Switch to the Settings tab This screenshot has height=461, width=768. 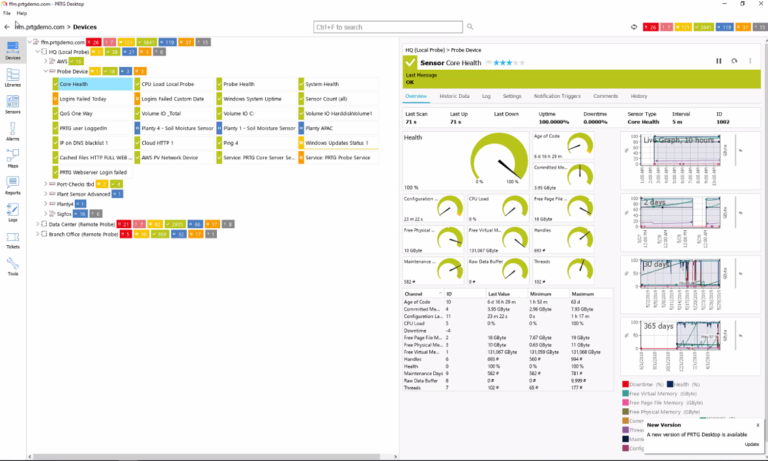[x=512, y=96]
